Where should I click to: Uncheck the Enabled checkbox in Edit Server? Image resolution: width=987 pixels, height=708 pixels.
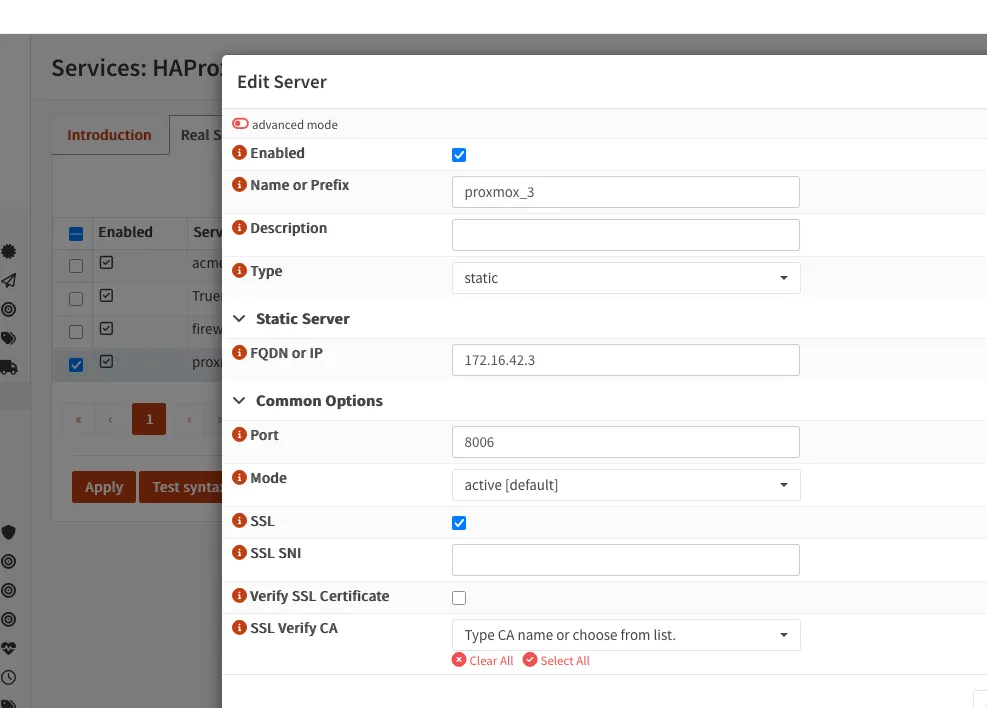click(x=459, y=155)
